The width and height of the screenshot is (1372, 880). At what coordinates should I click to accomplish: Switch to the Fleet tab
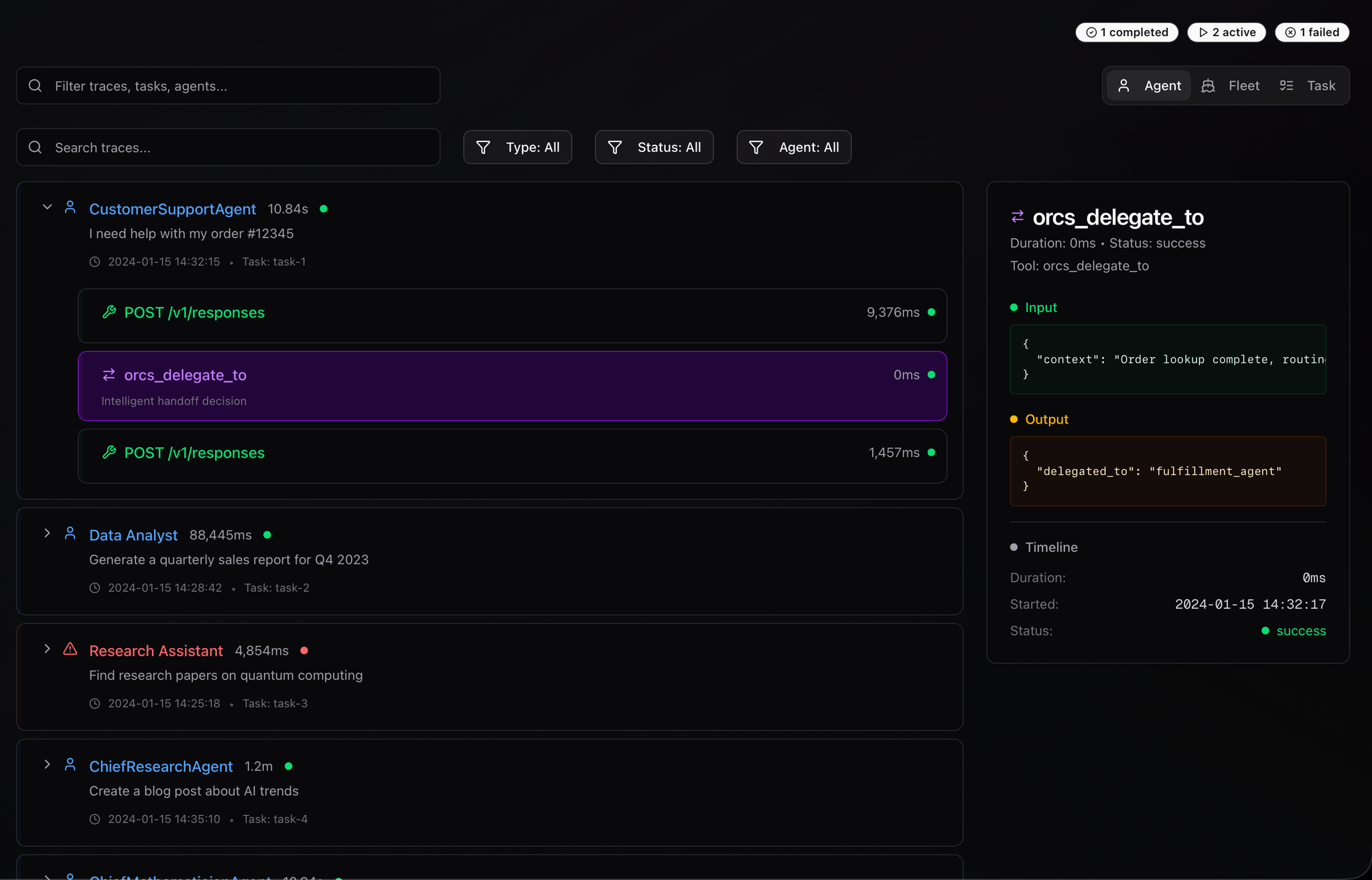pos(1231,85)
